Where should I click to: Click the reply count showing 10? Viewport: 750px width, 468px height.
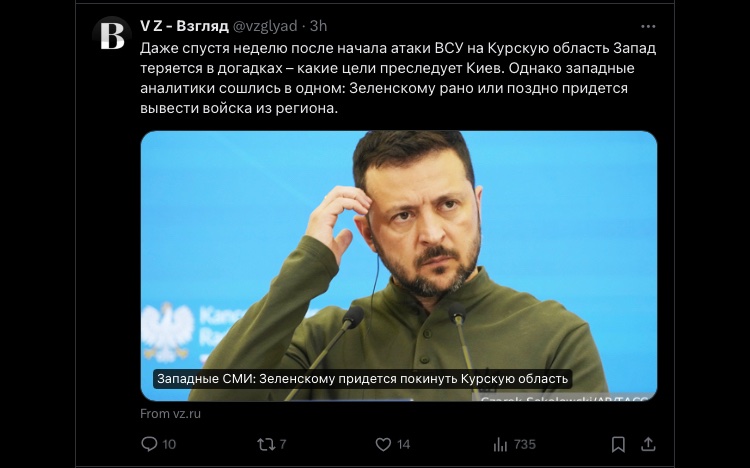point(169,445)
